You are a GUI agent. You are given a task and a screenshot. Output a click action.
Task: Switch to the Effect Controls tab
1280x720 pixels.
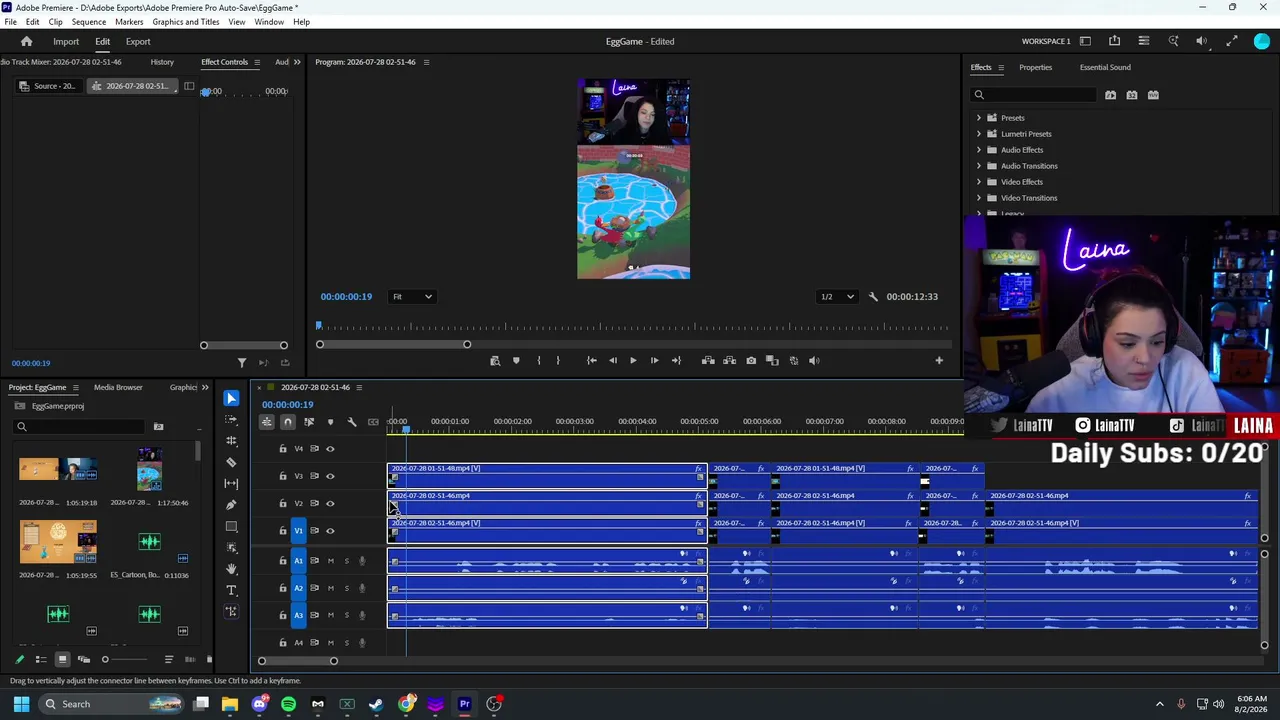click(x=224, y=62)
